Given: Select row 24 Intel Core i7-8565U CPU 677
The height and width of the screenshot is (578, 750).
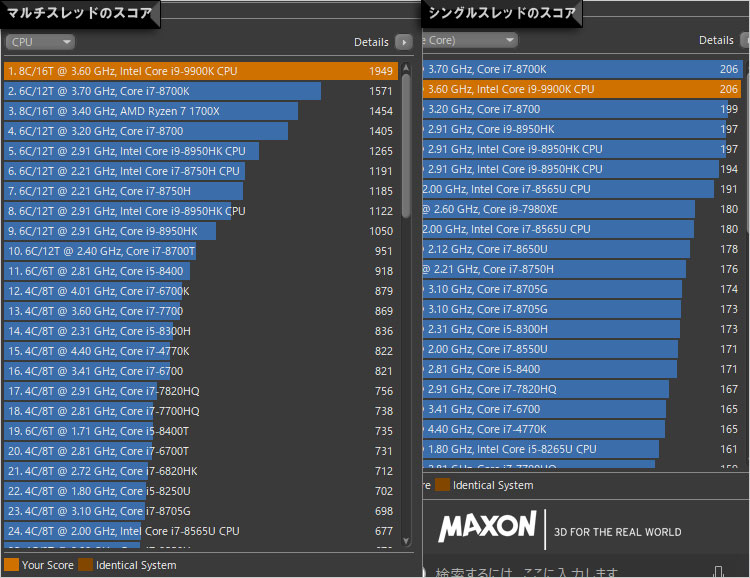Looking at the screenshot, I should click(x=201, y=531).
